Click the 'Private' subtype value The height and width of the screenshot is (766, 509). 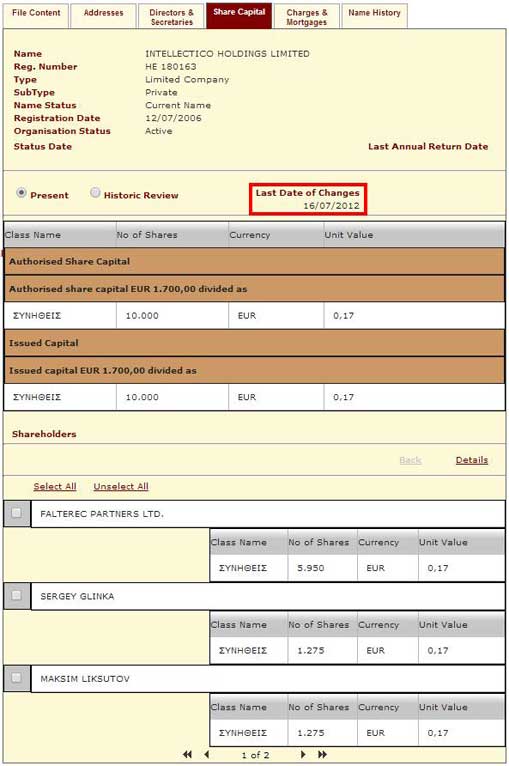point(161,92)
